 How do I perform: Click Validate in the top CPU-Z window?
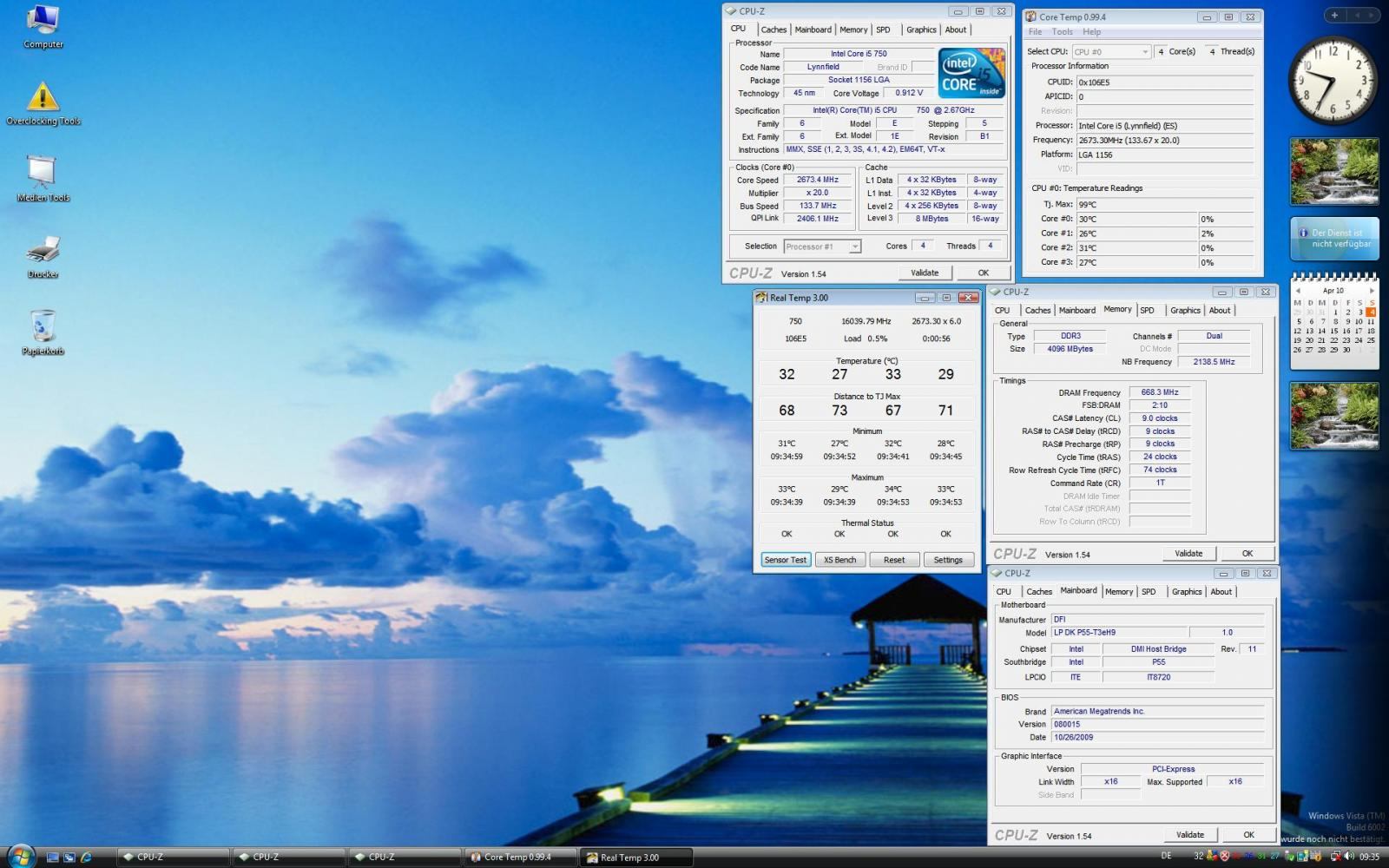[925, 273]
